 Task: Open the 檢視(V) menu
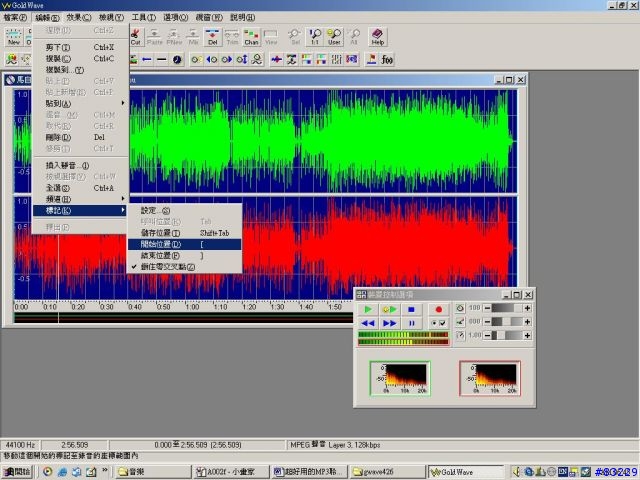pos(111,18)
